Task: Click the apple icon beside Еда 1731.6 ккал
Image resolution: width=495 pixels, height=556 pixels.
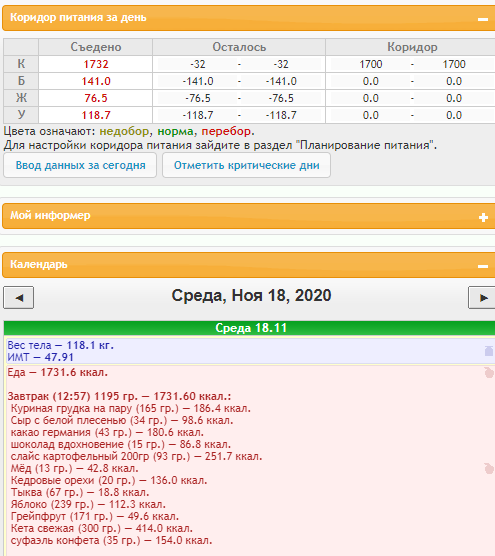Action: click(489, 372)
